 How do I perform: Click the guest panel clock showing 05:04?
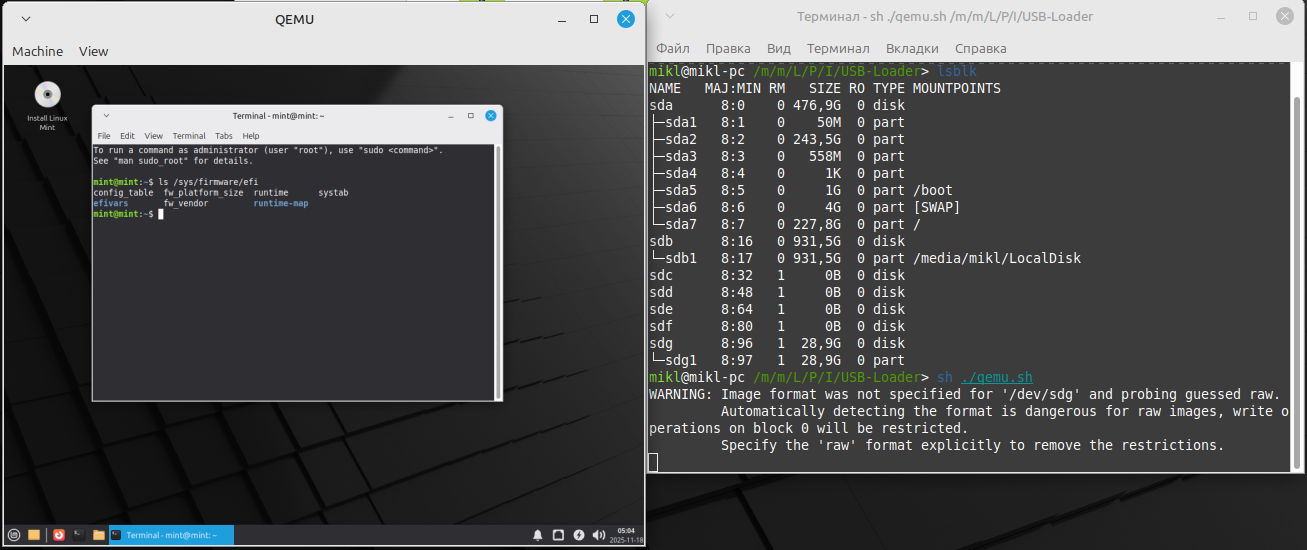click(x=626, y=535)
